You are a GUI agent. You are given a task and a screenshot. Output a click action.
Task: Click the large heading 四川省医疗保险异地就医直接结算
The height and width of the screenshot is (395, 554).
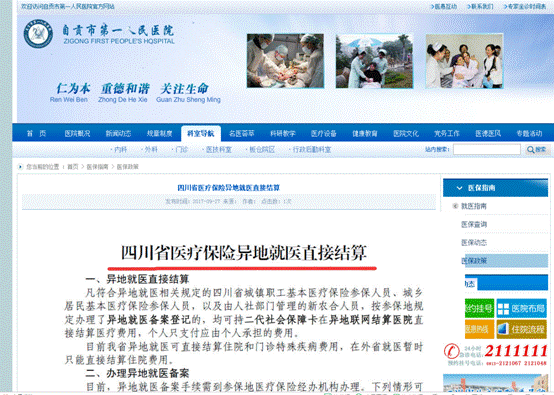point(243,253)
